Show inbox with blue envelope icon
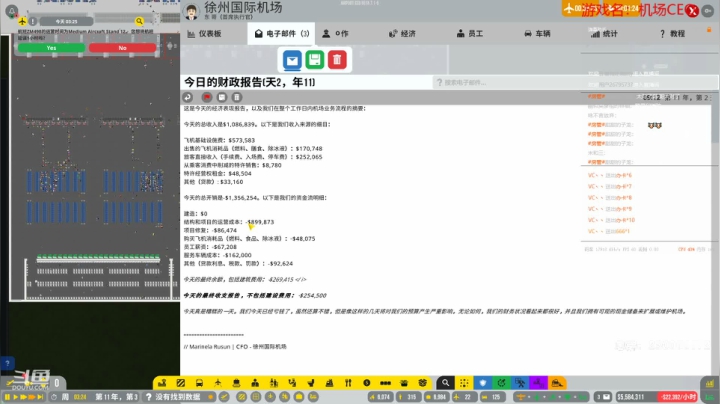This screenshot has height=404, width=720. point(292,60)
